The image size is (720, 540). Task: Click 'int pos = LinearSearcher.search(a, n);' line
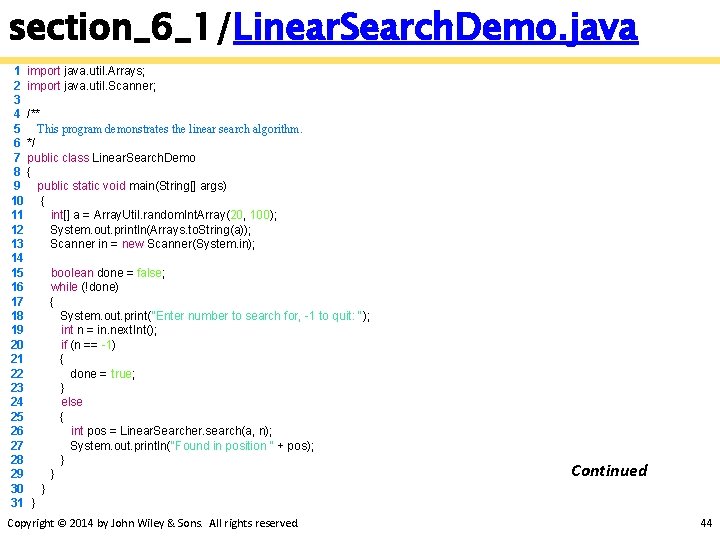tap(171, 431)
